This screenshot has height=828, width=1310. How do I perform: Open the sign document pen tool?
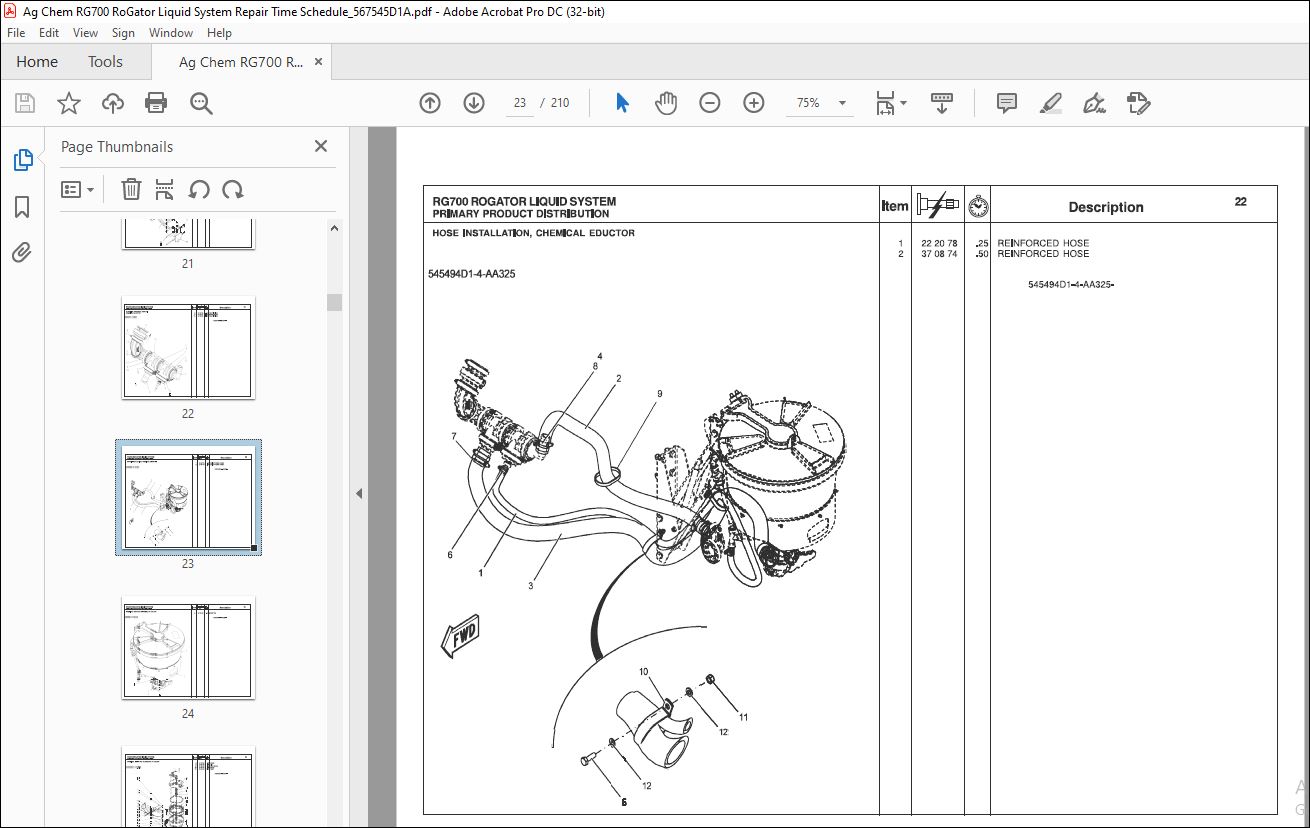(x=1094, y=103)
